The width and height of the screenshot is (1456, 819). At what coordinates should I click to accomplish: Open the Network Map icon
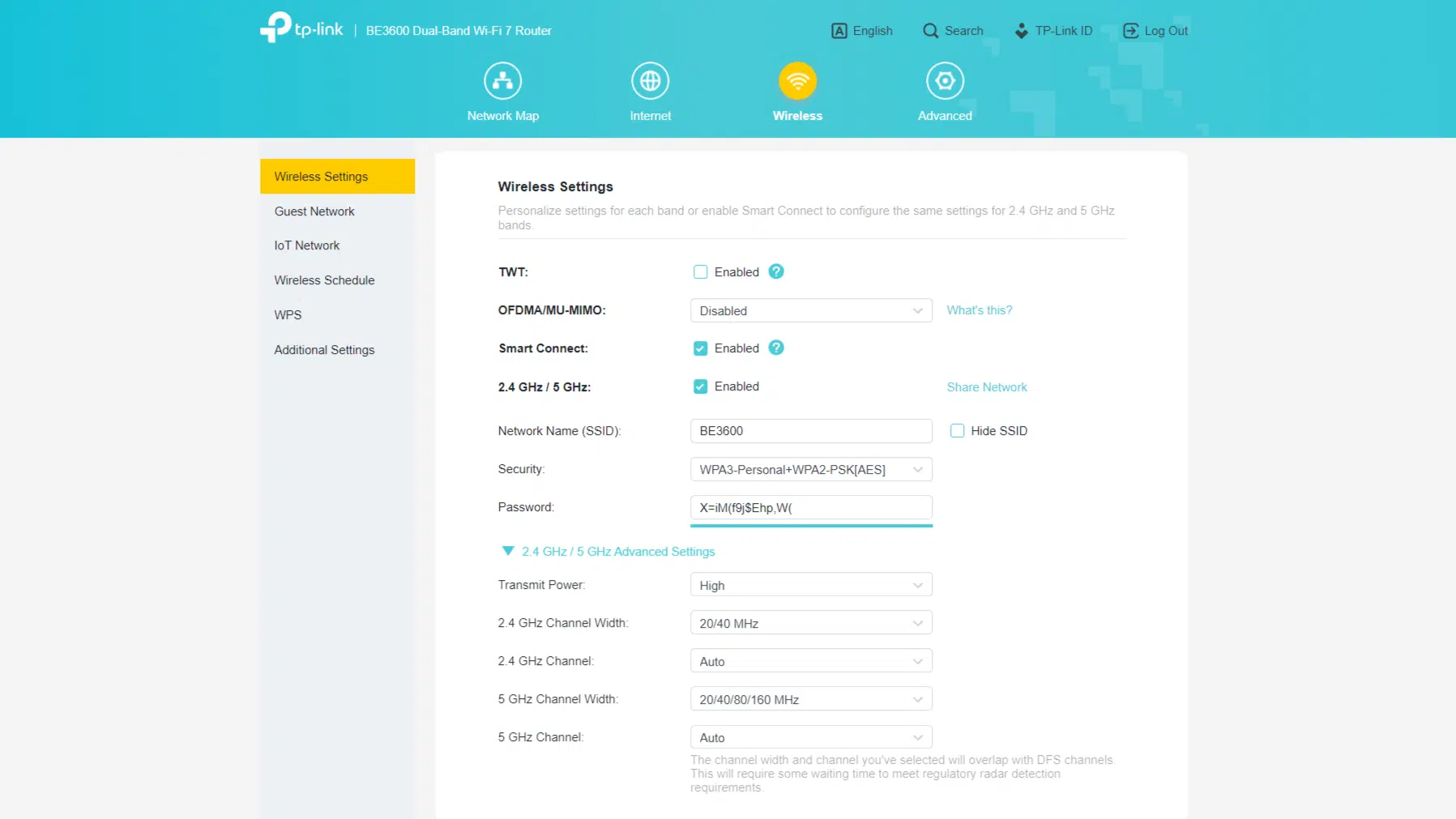tap(502, 81)
